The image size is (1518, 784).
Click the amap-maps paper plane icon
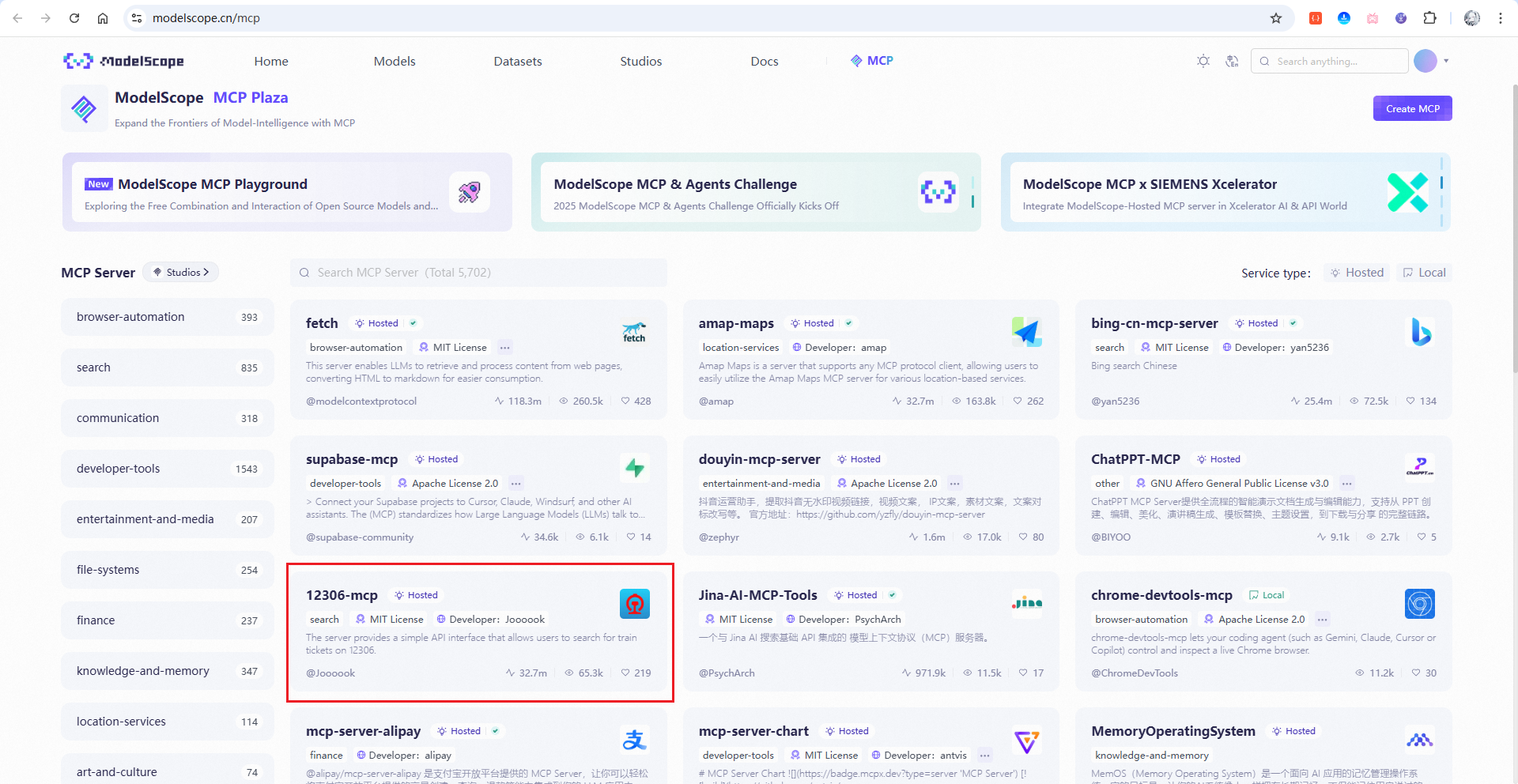[1026, 333]
